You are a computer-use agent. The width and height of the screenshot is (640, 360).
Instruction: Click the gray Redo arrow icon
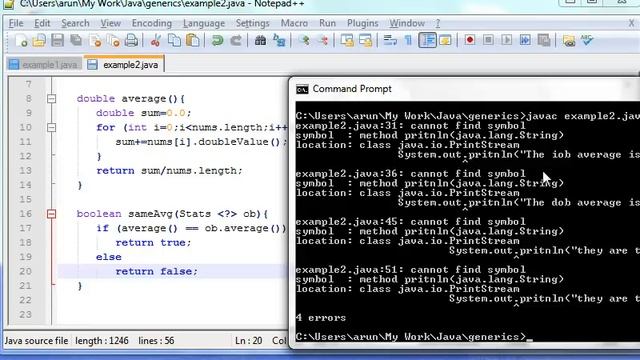236,40
